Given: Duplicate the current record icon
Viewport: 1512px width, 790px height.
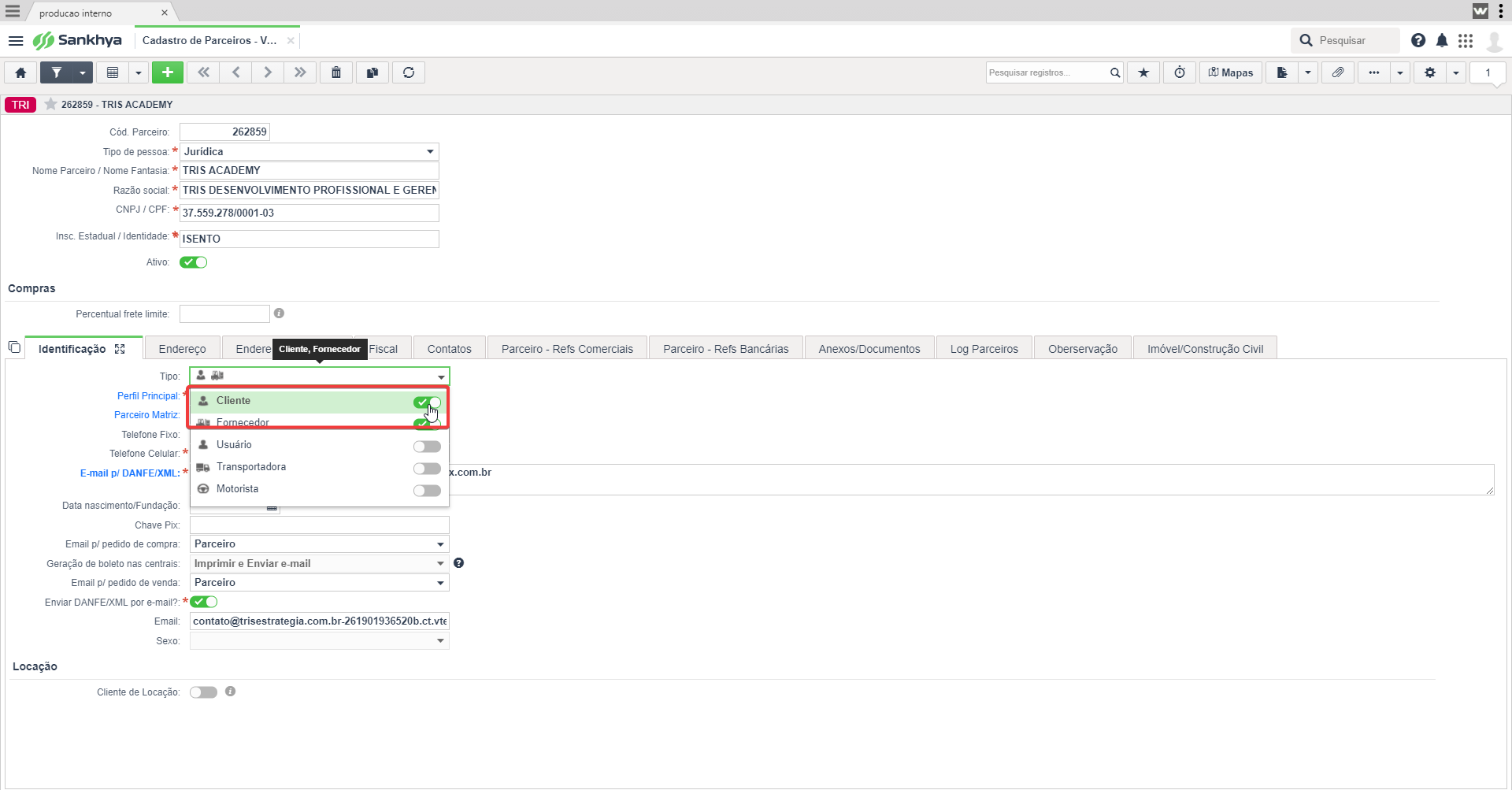Looking at the screenshot, I should pyautogui.click(x=372, y=72).
